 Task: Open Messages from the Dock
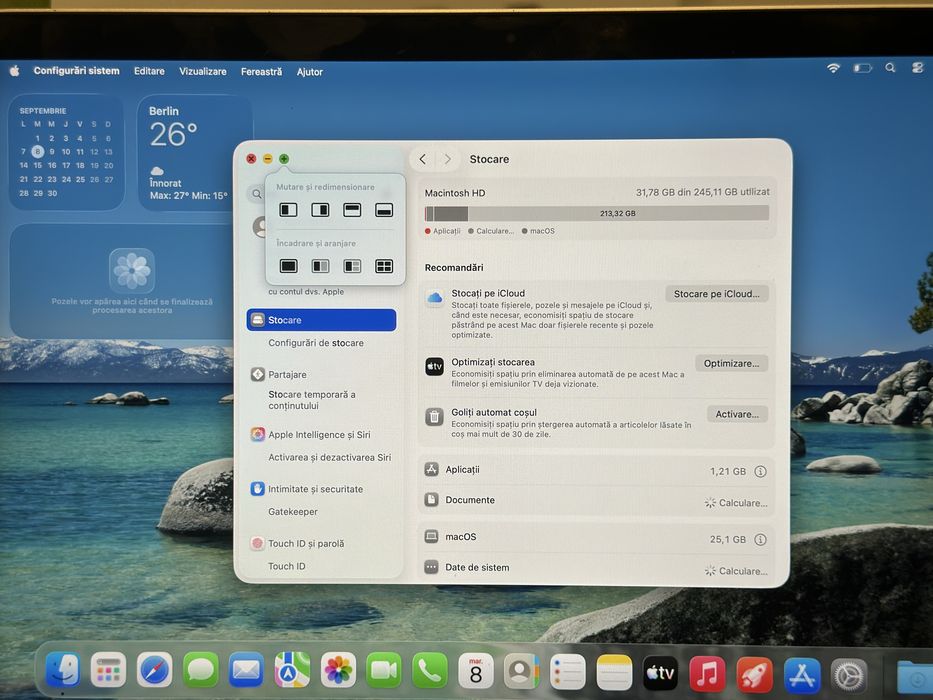pyautogui.click(x=201, y=670)
